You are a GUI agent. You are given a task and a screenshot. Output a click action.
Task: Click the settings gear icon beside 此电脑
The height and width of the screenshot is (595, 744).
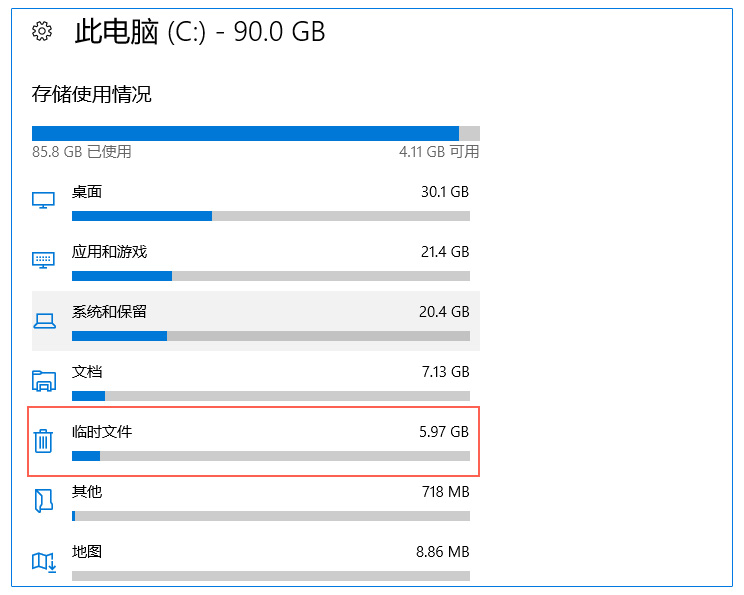point(42,31)
